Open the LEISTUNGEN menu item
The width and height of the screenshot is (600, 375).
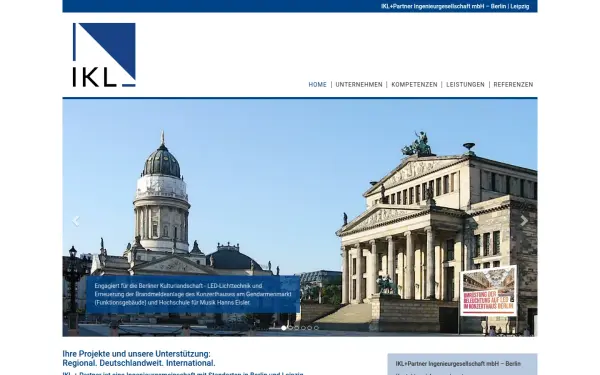[465, 85]
